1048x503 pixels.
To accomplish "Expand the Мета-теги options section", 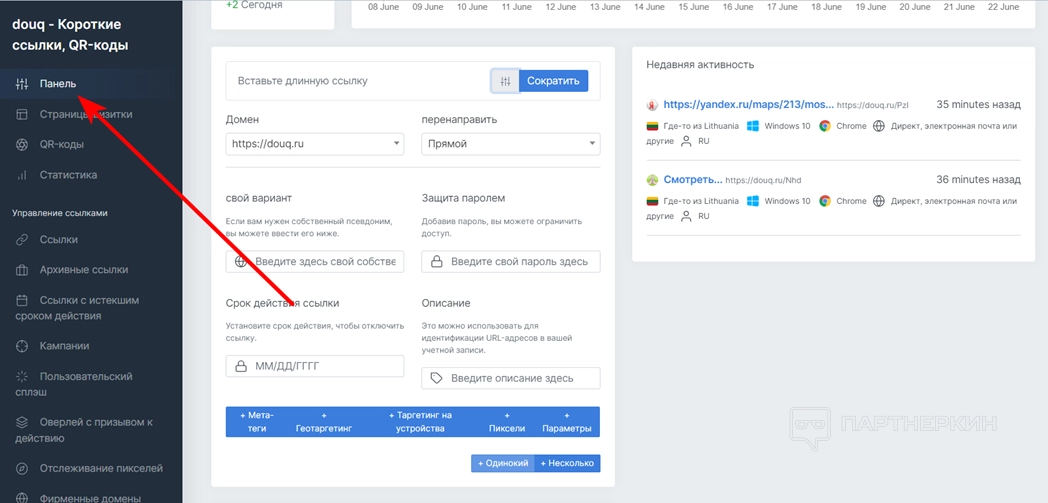I will click(256, 421).
